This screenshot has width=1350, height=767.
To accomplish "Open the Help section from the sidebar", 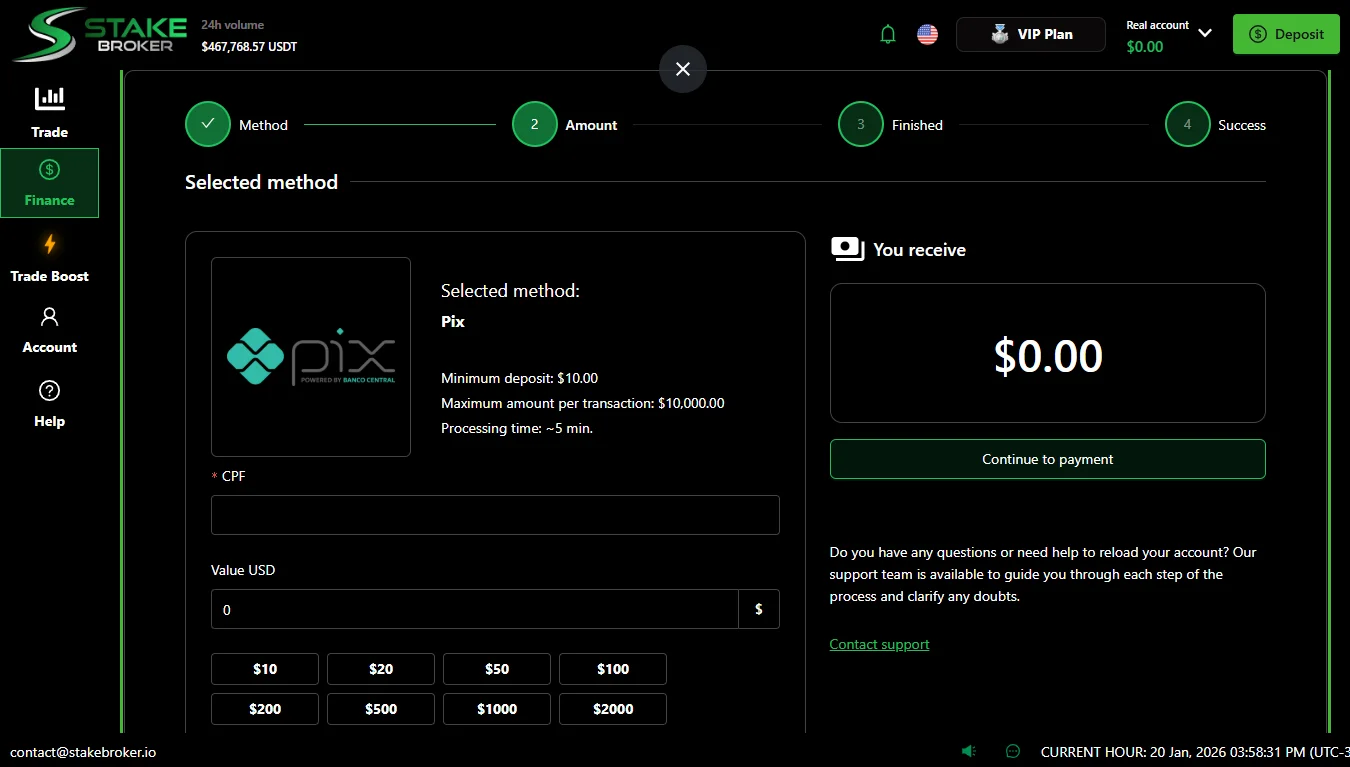I will pos(48,403).
